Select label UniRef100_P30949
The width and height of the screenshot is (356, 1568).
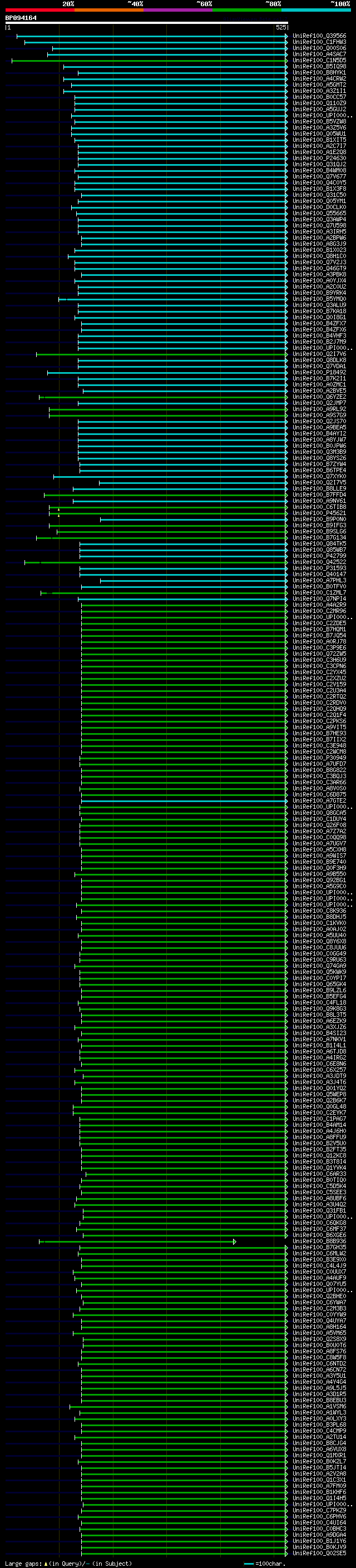[319, 758]
